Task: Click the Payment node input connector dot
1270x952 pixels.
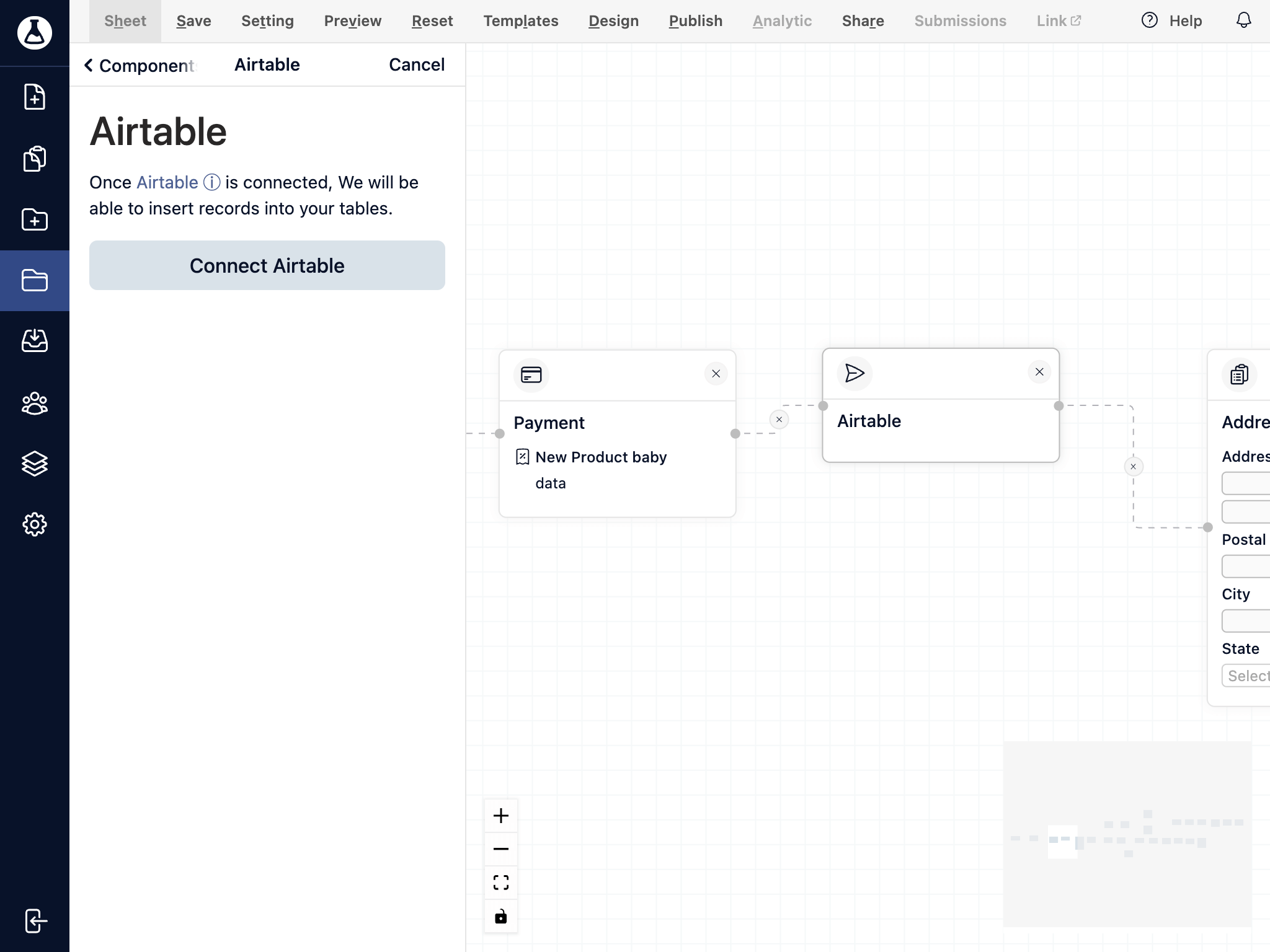Action: 499,434
